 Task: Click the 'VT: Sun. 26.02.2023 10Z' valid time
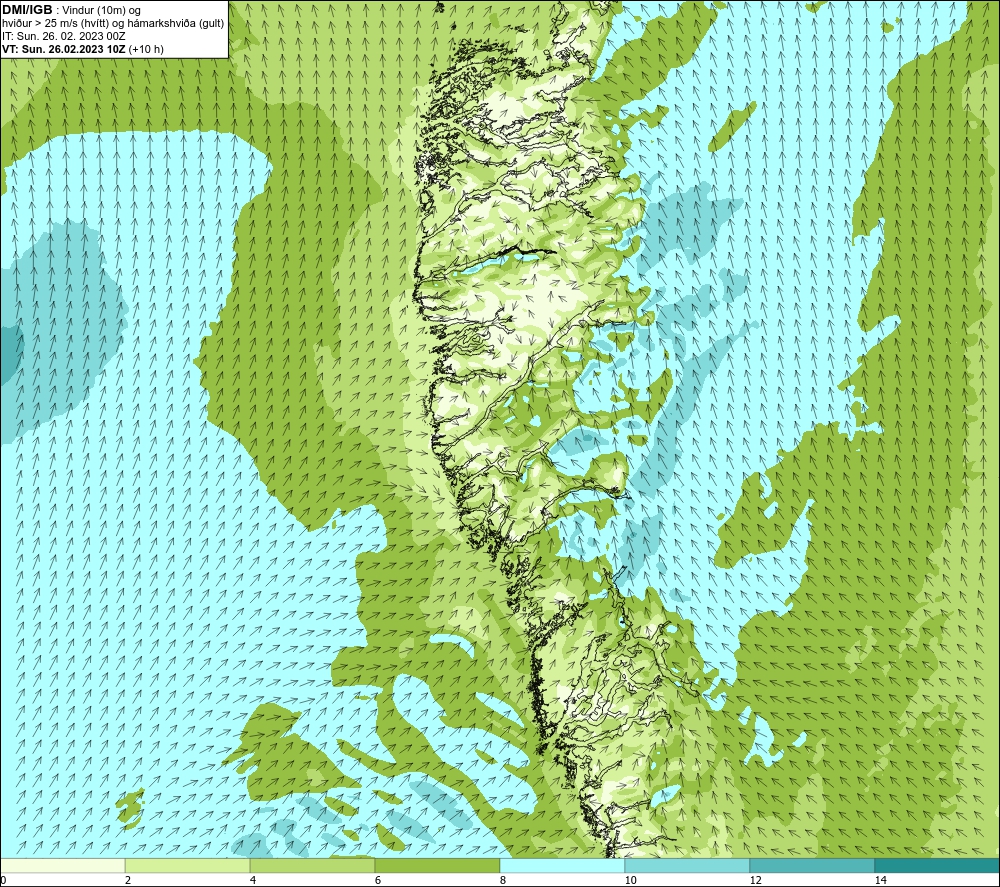click(x=64, y=49)
